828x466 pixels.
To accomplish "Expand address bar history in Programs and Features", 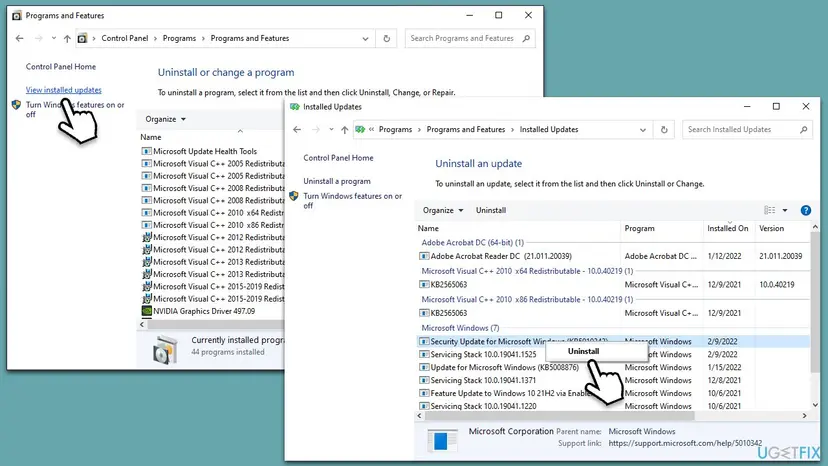I will (365, 39).
